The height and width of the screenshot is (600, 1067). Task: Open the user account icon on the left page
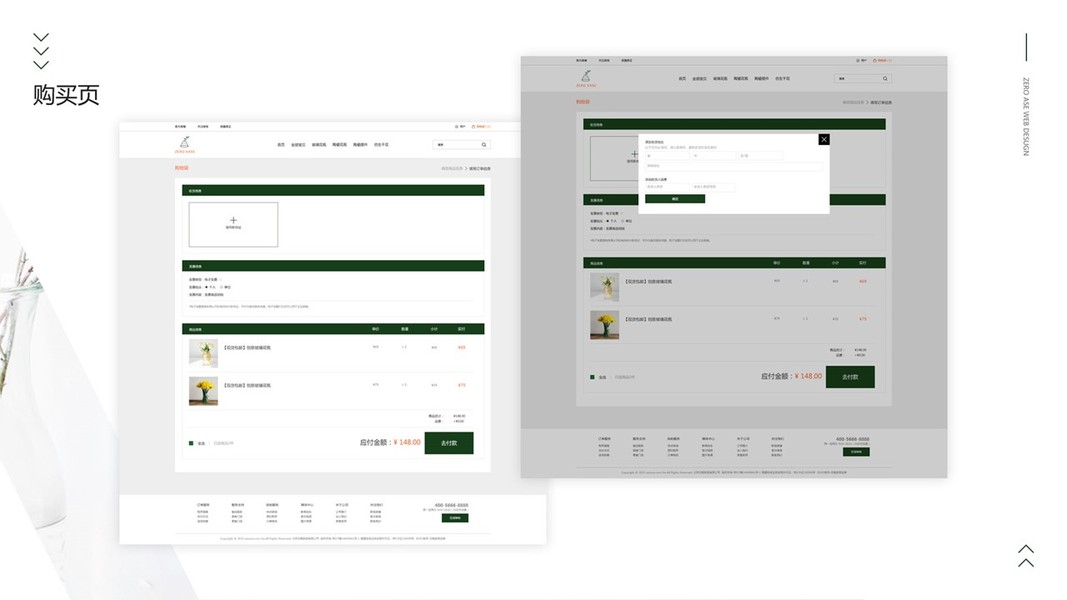[x=457, y=127]
